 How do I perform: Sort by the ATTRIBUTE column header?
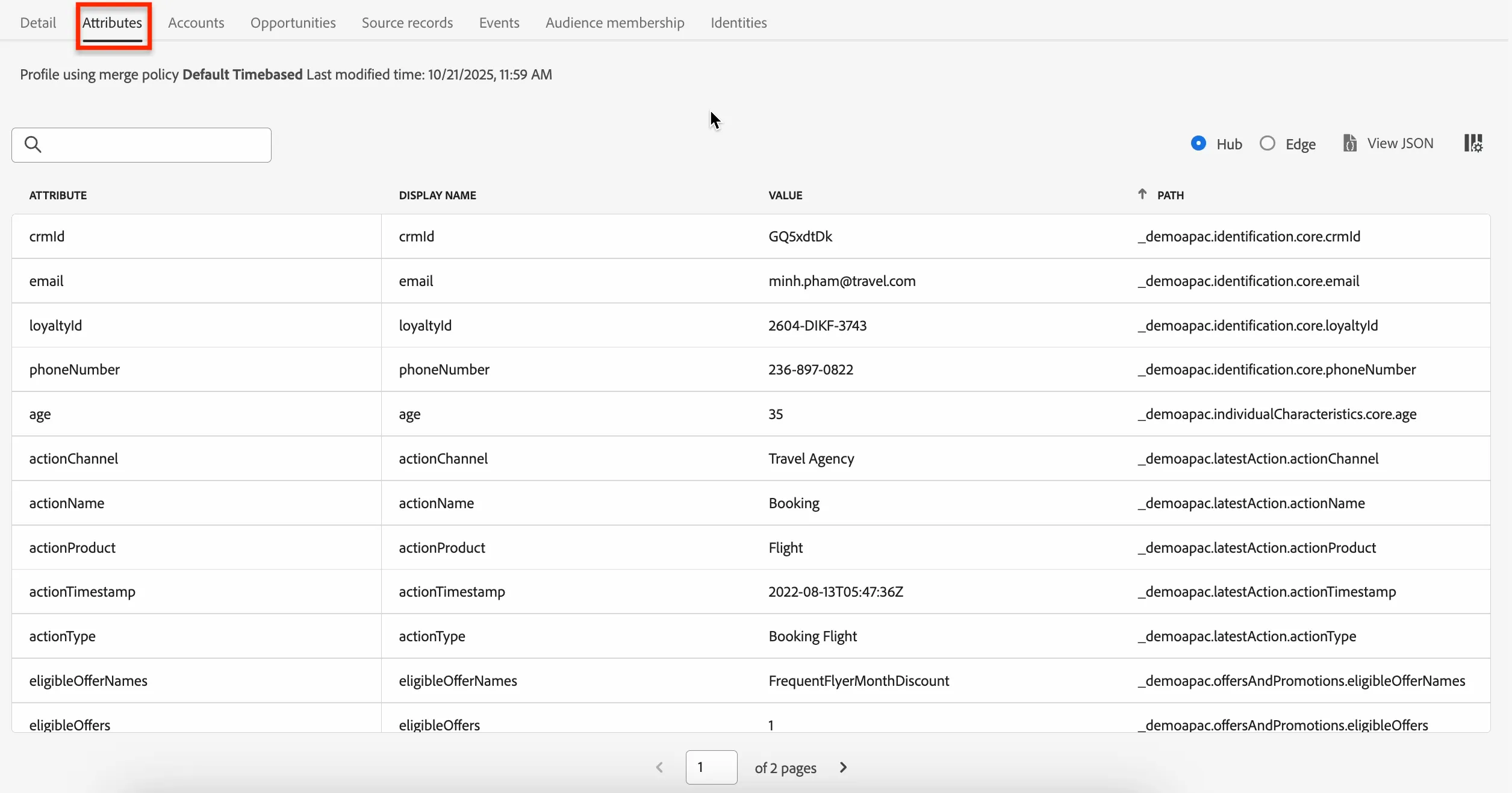pos(58,195)
